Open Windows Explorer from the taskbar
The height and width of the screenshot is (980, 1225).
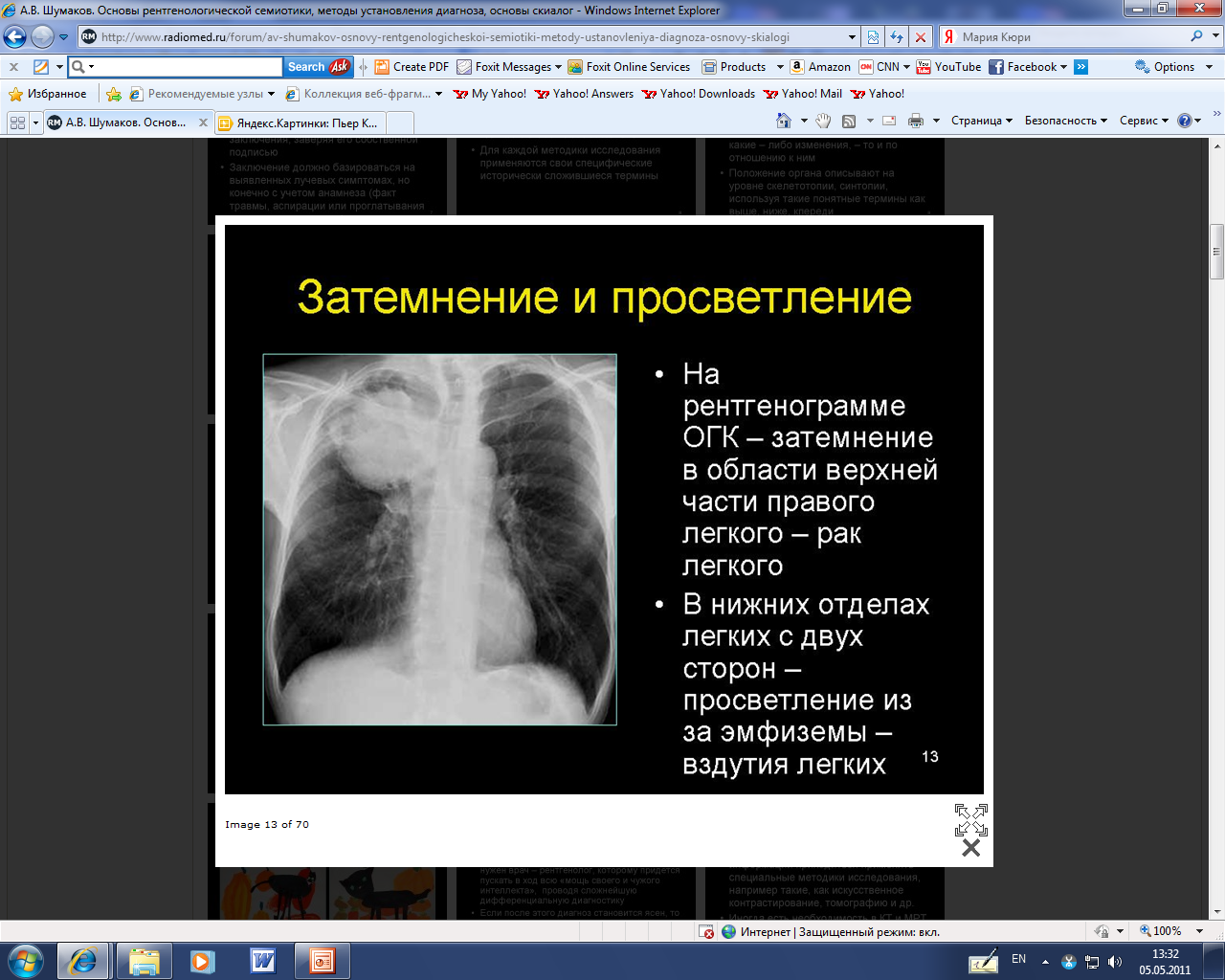click(x=144, y=961)
